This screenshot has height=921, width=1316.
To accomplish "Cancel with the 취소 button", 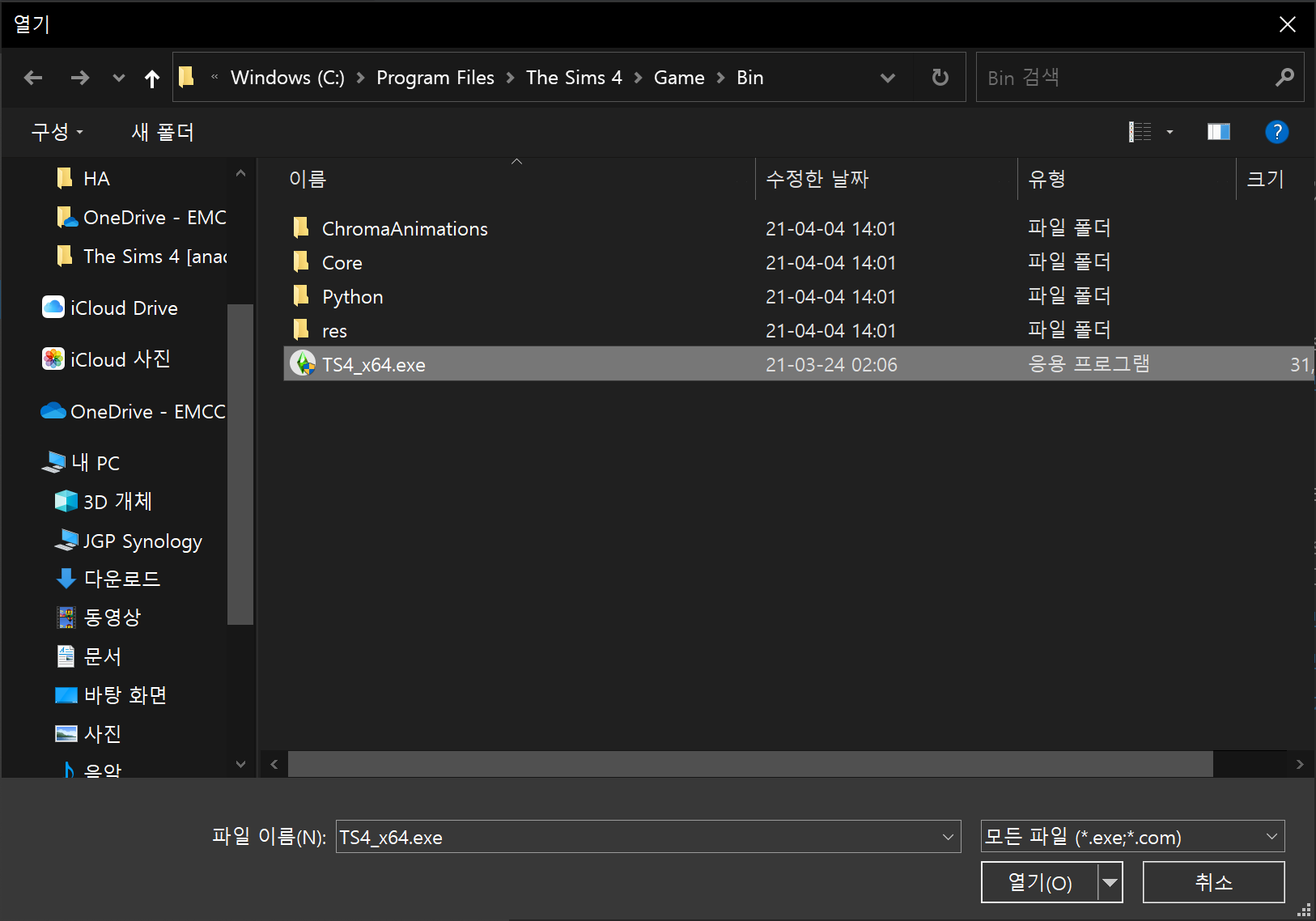I will coord(1213,882).
